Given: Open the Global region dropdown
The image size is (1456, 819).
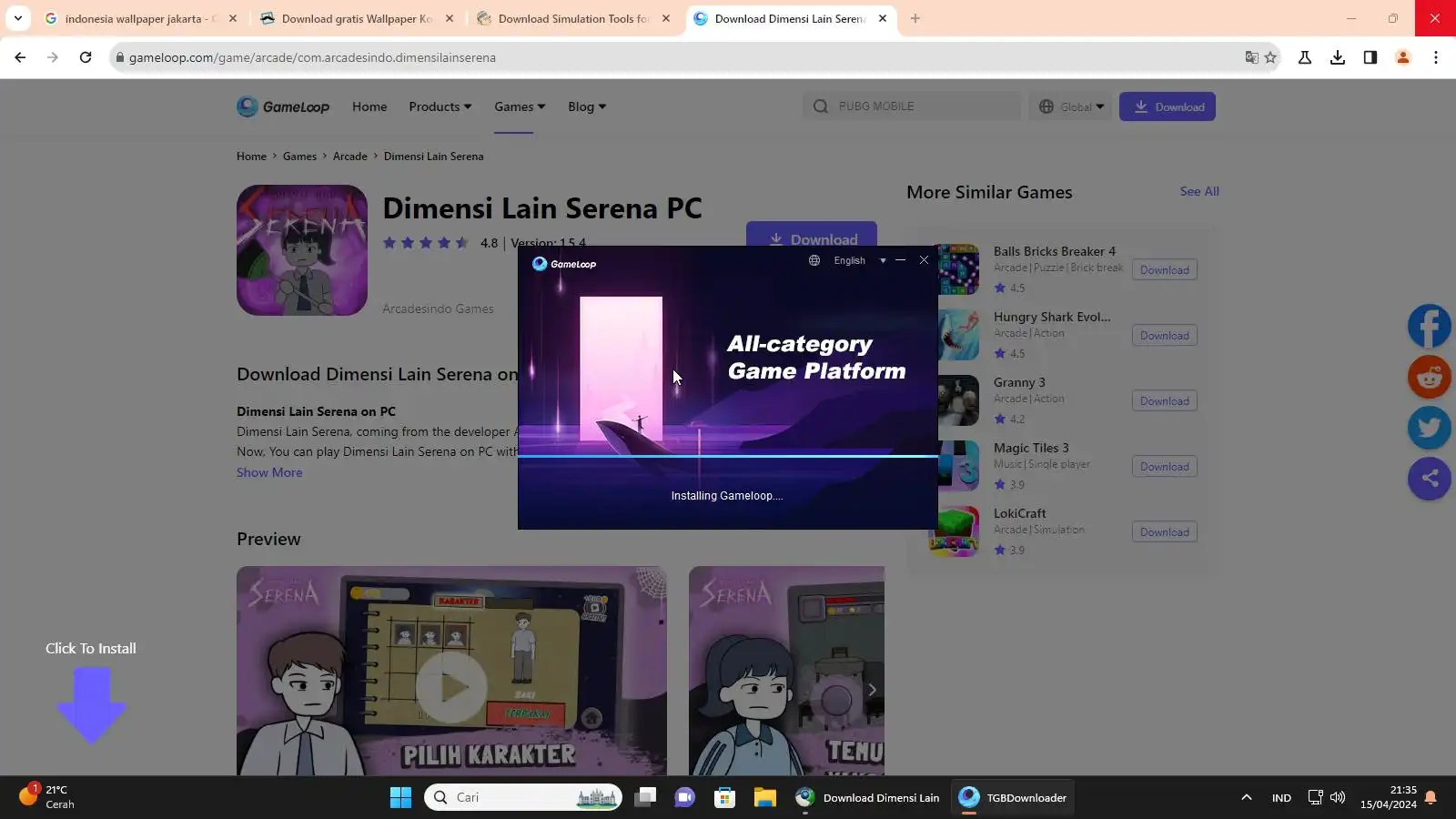Looking at the screenshot, I should (1071, 106).
